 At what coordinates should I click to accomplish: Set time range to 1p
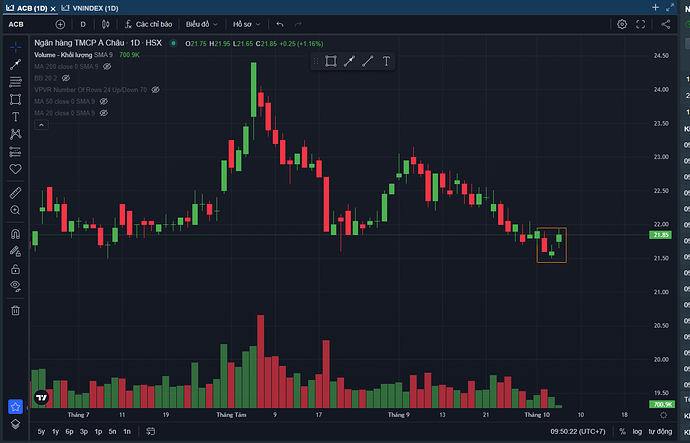click(98, 432)
